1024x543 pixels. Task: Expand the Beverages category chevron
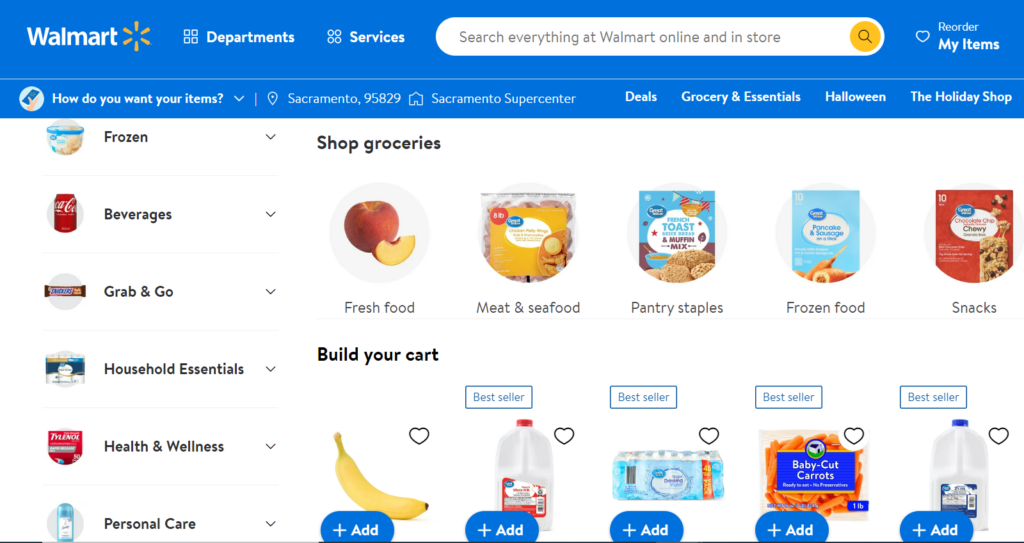tap(270, 214)
